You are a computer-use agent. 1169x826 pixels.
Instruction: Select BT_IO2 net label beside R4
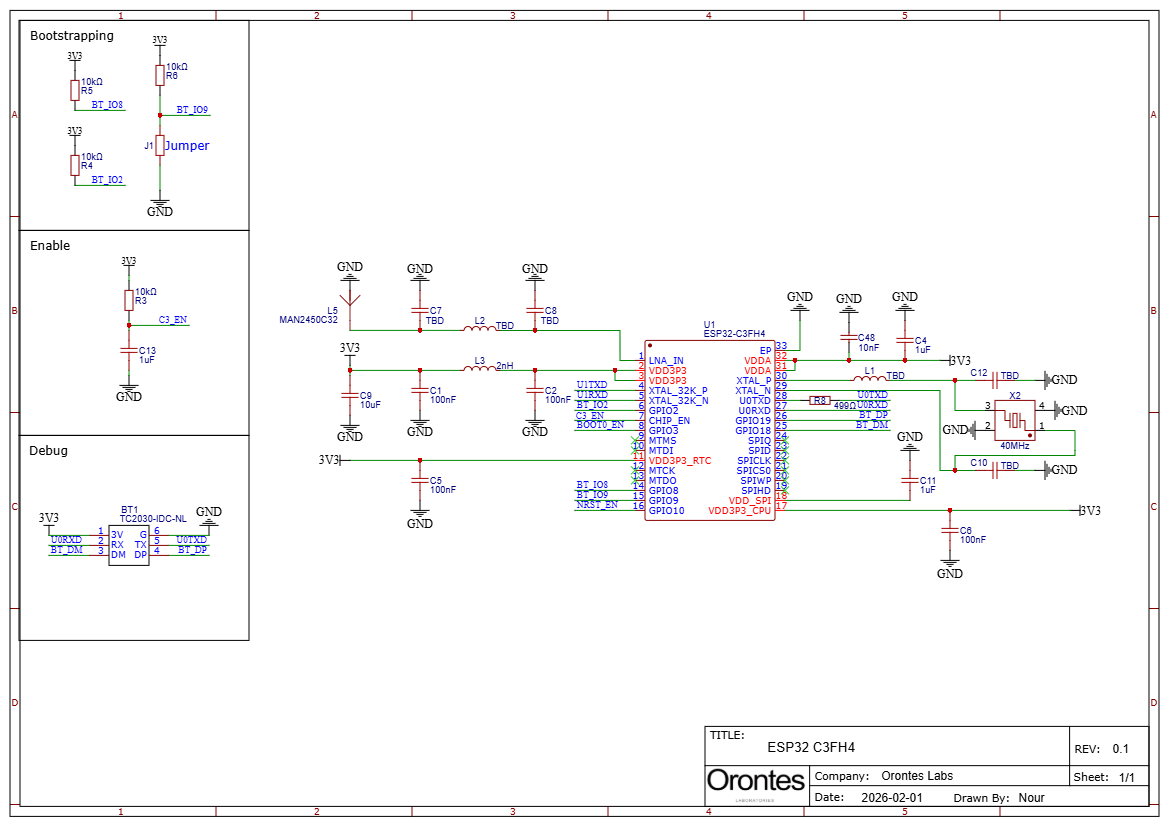[x=107, y=180]
